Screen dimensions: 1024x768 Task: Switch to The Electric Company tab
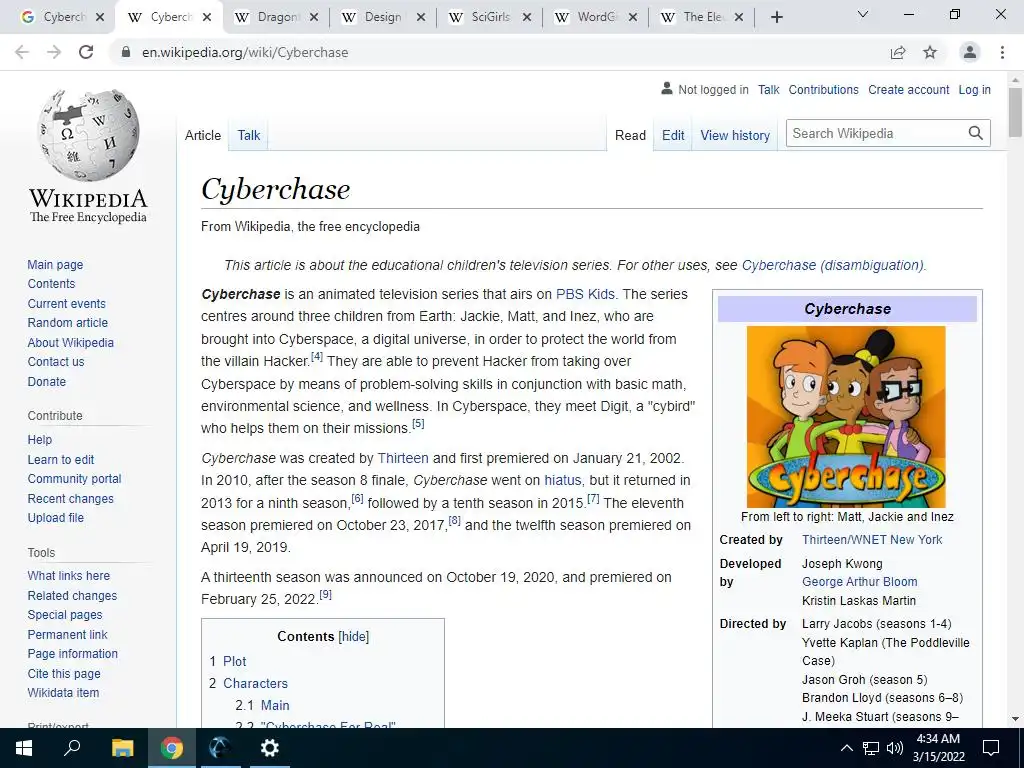[x=699, y=17]
